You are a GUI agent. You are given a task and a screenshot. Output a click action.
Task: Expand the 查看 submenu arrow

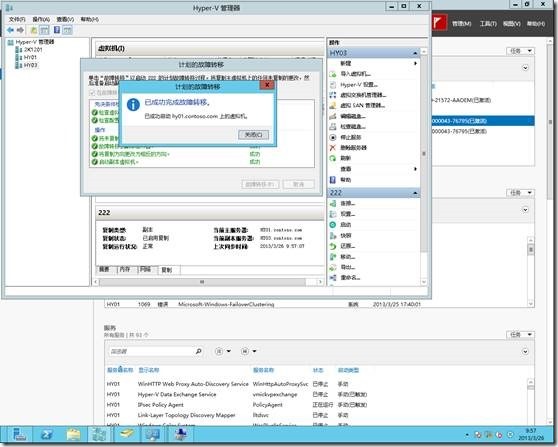415,169
